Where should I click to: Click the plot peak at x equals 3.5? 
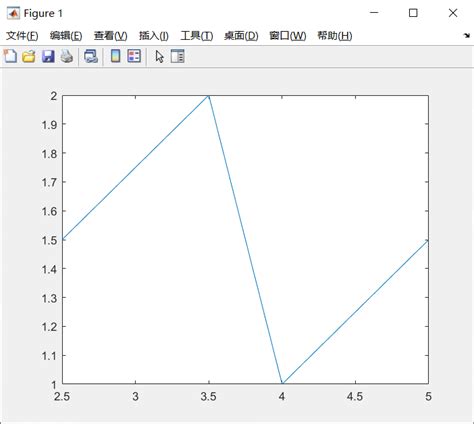(x=209, y=96)
